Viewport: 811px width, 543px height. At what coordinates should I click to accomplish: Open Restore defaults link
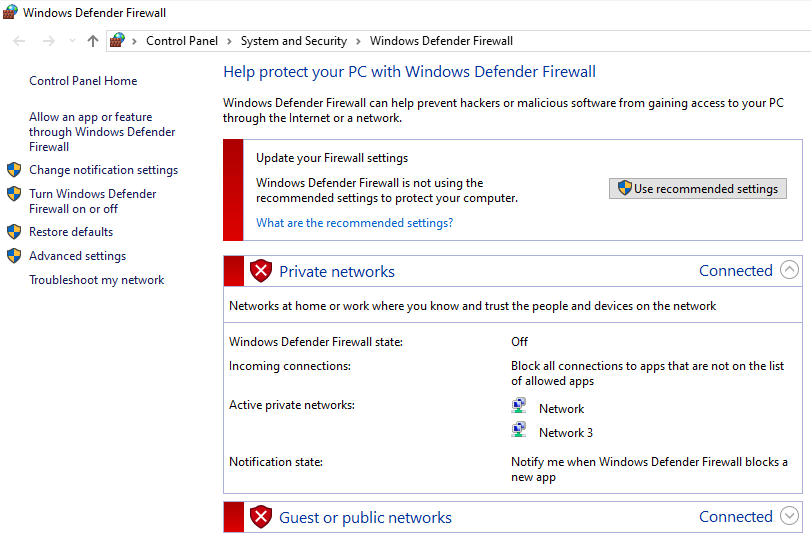[x=71, y=232]
